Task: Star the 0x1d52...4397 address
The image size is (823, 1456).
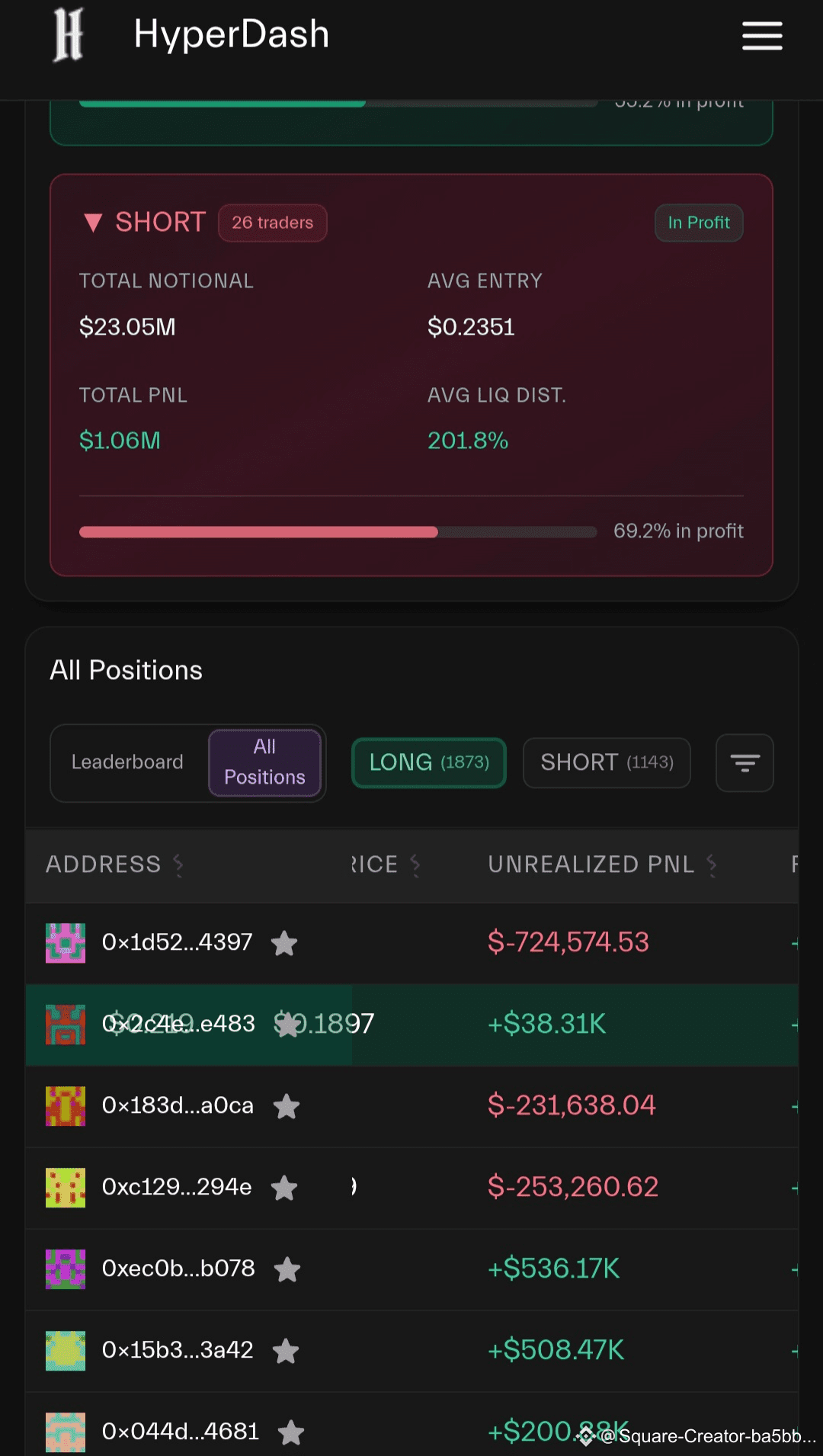Action: click(284, 944)
